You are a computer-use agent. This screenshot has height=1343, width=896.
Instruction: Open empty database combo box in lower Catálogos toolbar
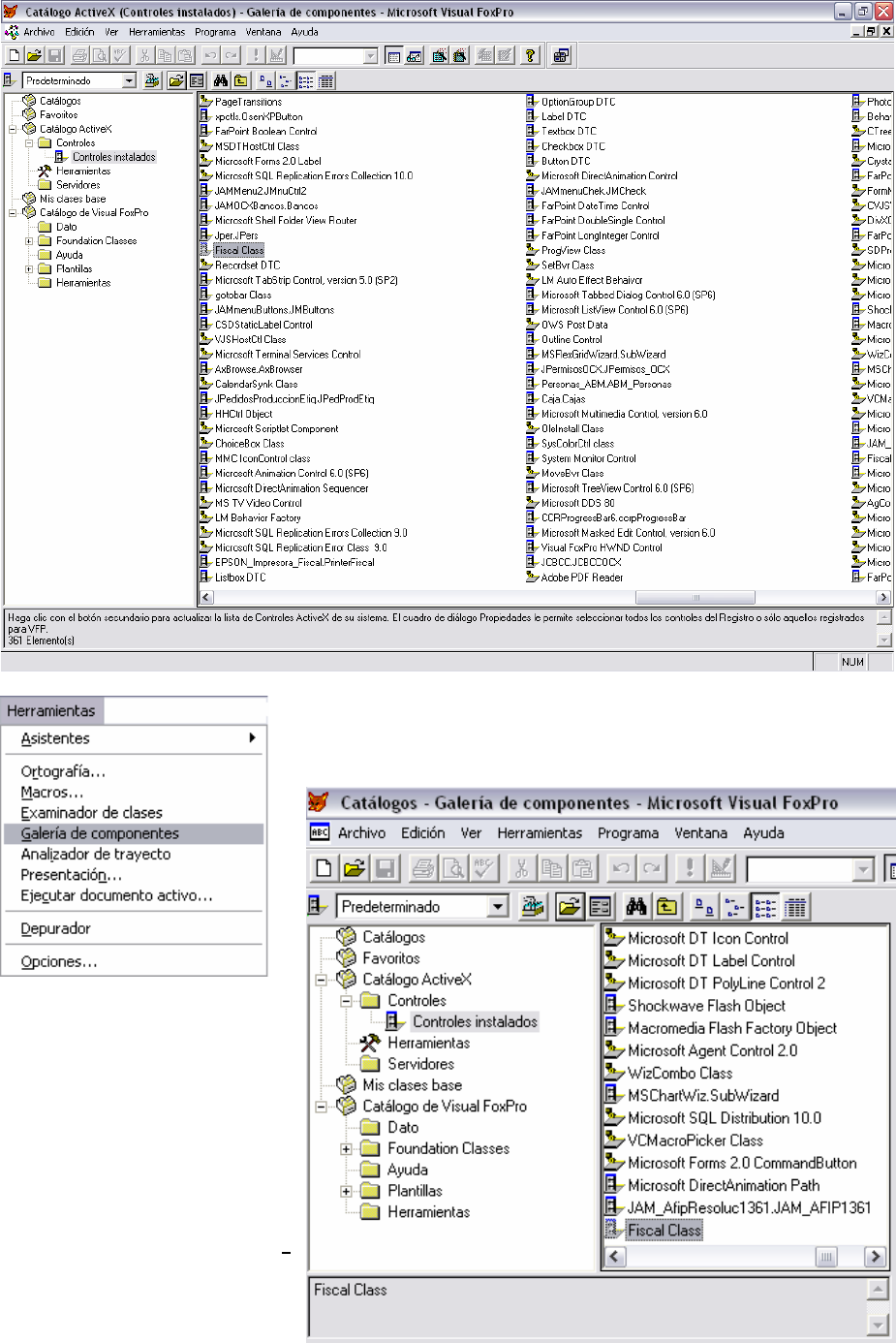(863, 869)
